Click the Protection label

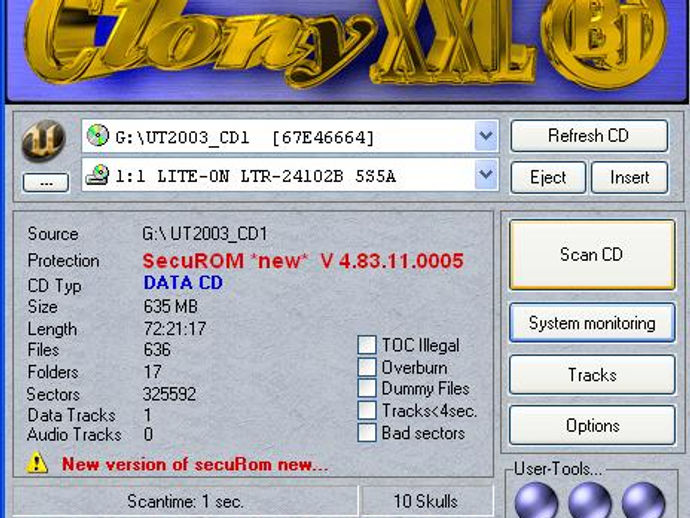[63, 261]
